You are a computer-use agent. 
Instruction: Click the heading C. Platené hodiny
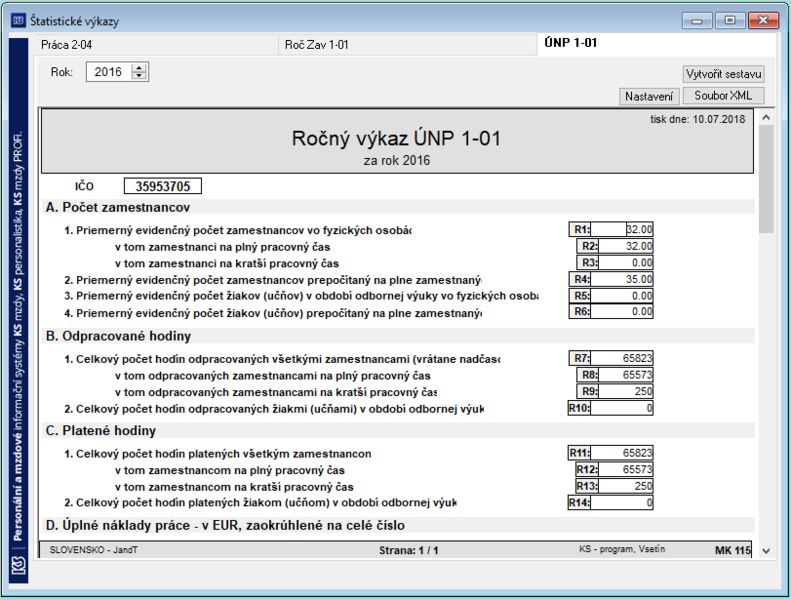pyautogui.click(x=101, y=430)
